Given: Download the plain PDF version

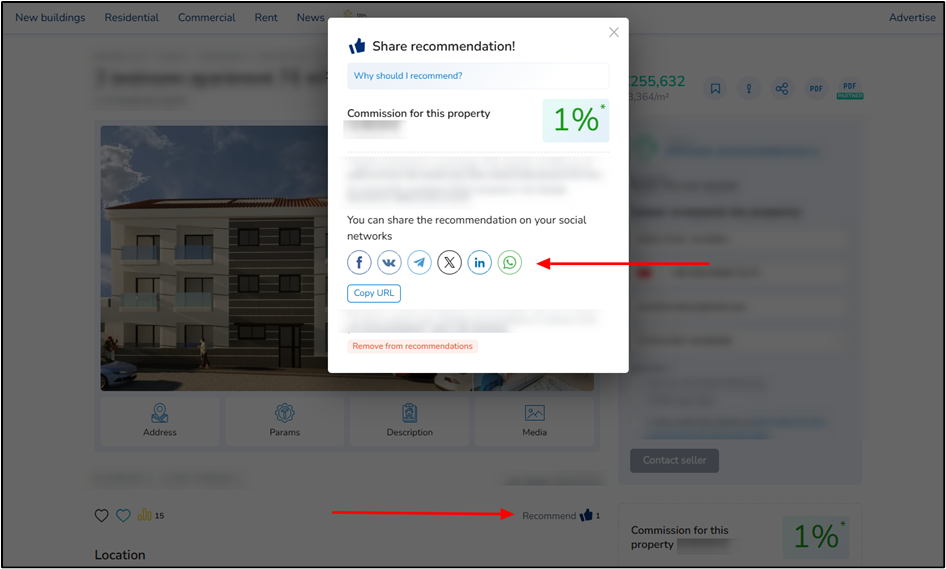Looking at the screenshot, I should pos(816,89).
